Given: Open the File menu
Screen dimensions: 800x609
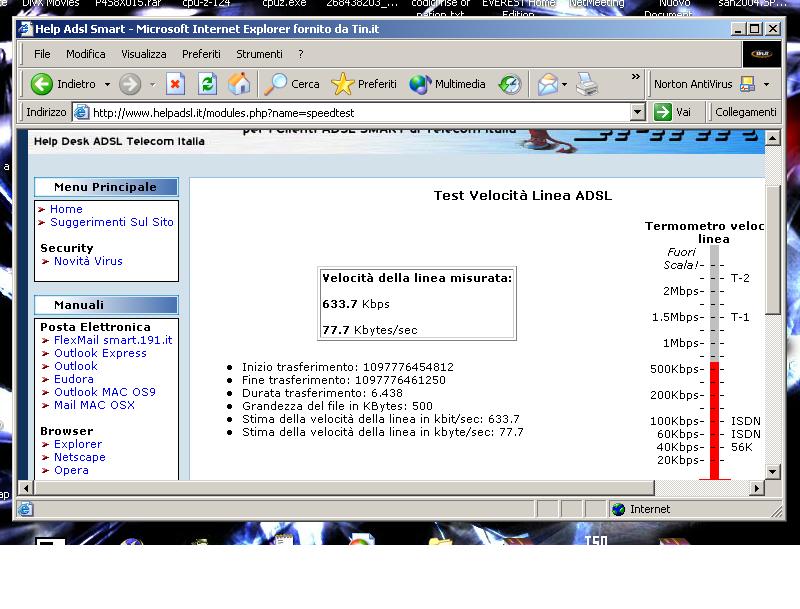Looking at the screenshot, I should [42, 54].
